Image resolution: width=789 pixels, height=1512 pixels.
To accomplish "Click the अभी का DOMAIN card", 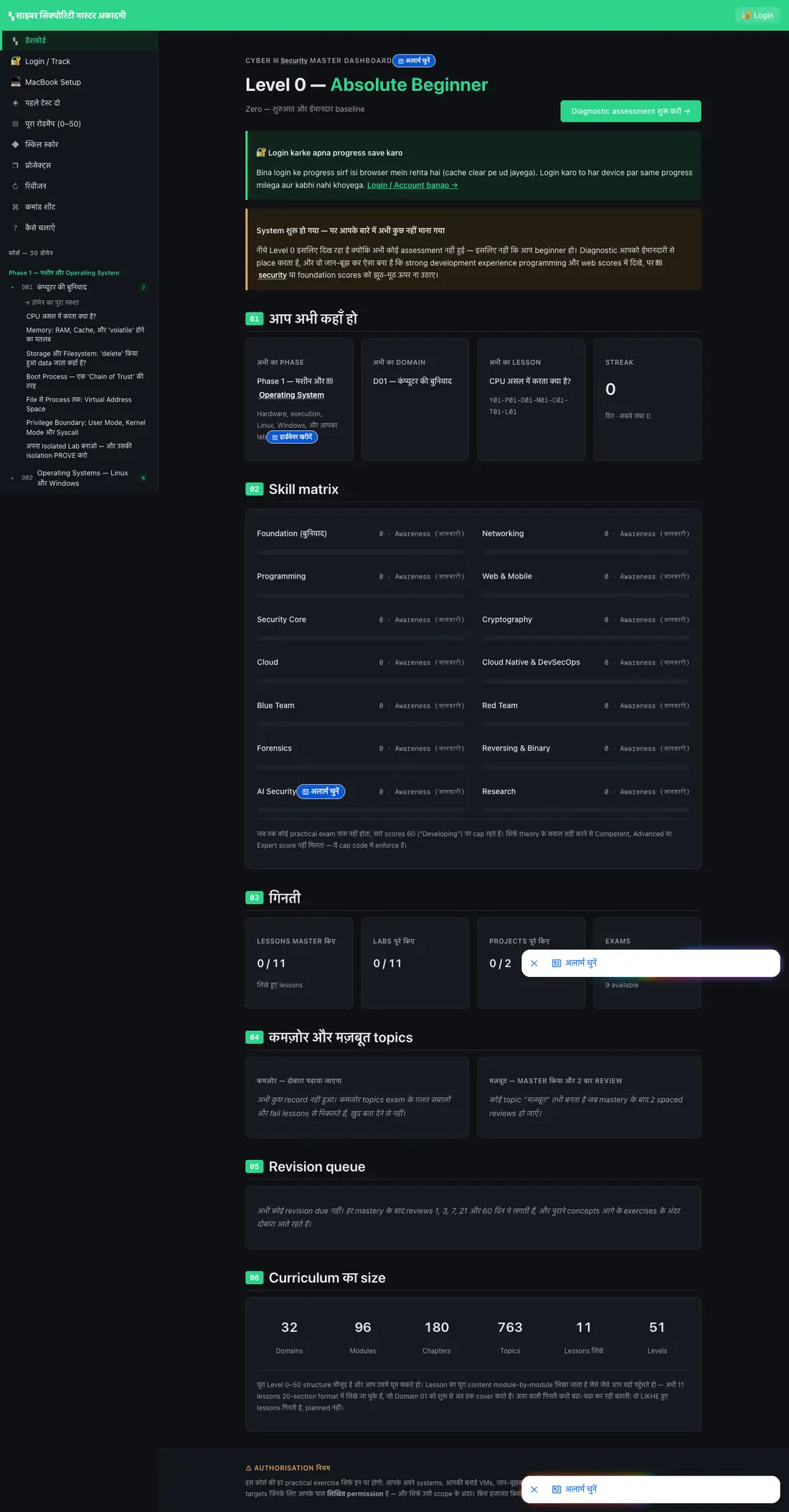I will click(x=415, y=399).
